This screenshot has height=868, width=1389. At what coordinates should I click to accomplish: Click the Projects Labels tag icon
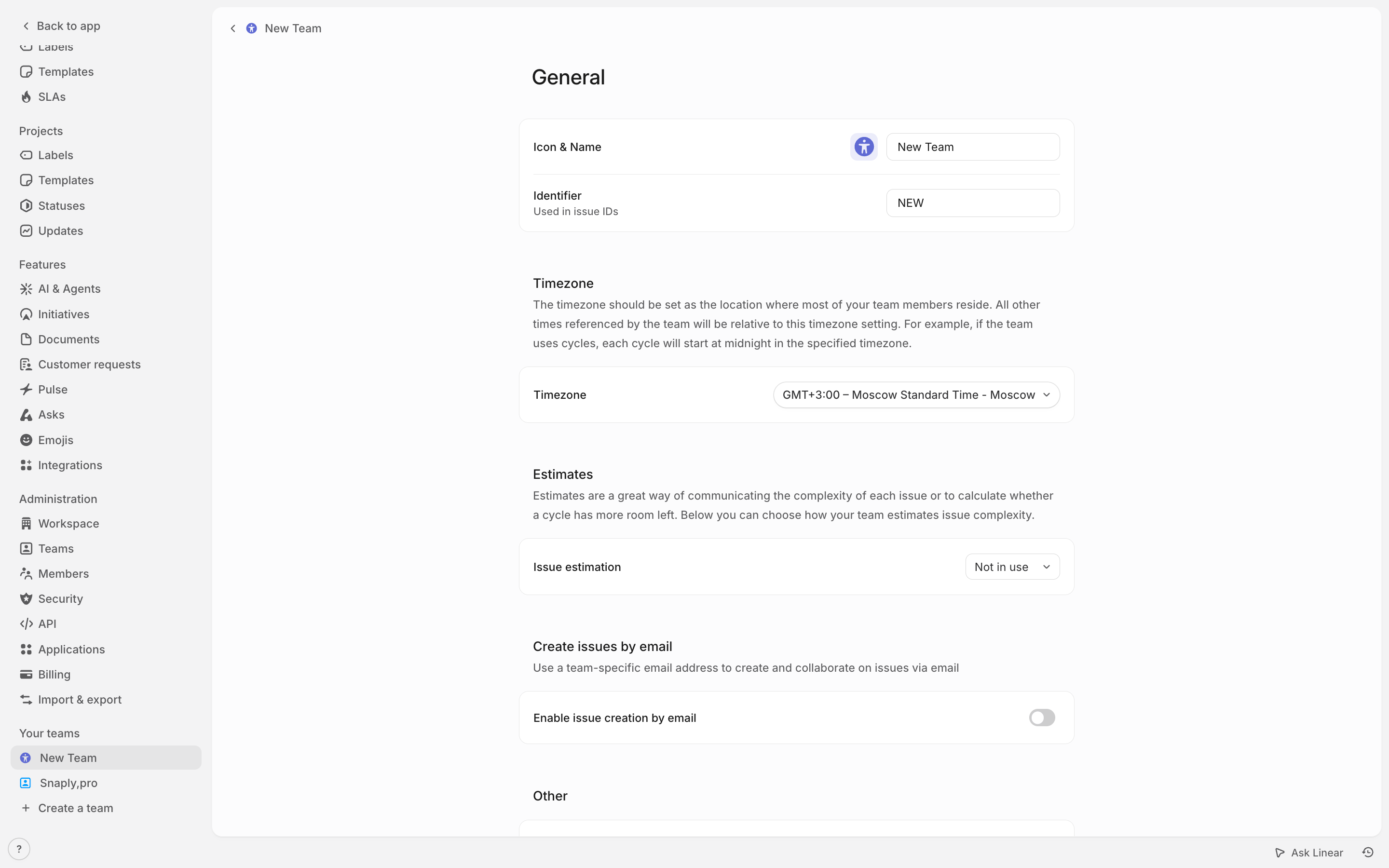(x=26, y=155)
